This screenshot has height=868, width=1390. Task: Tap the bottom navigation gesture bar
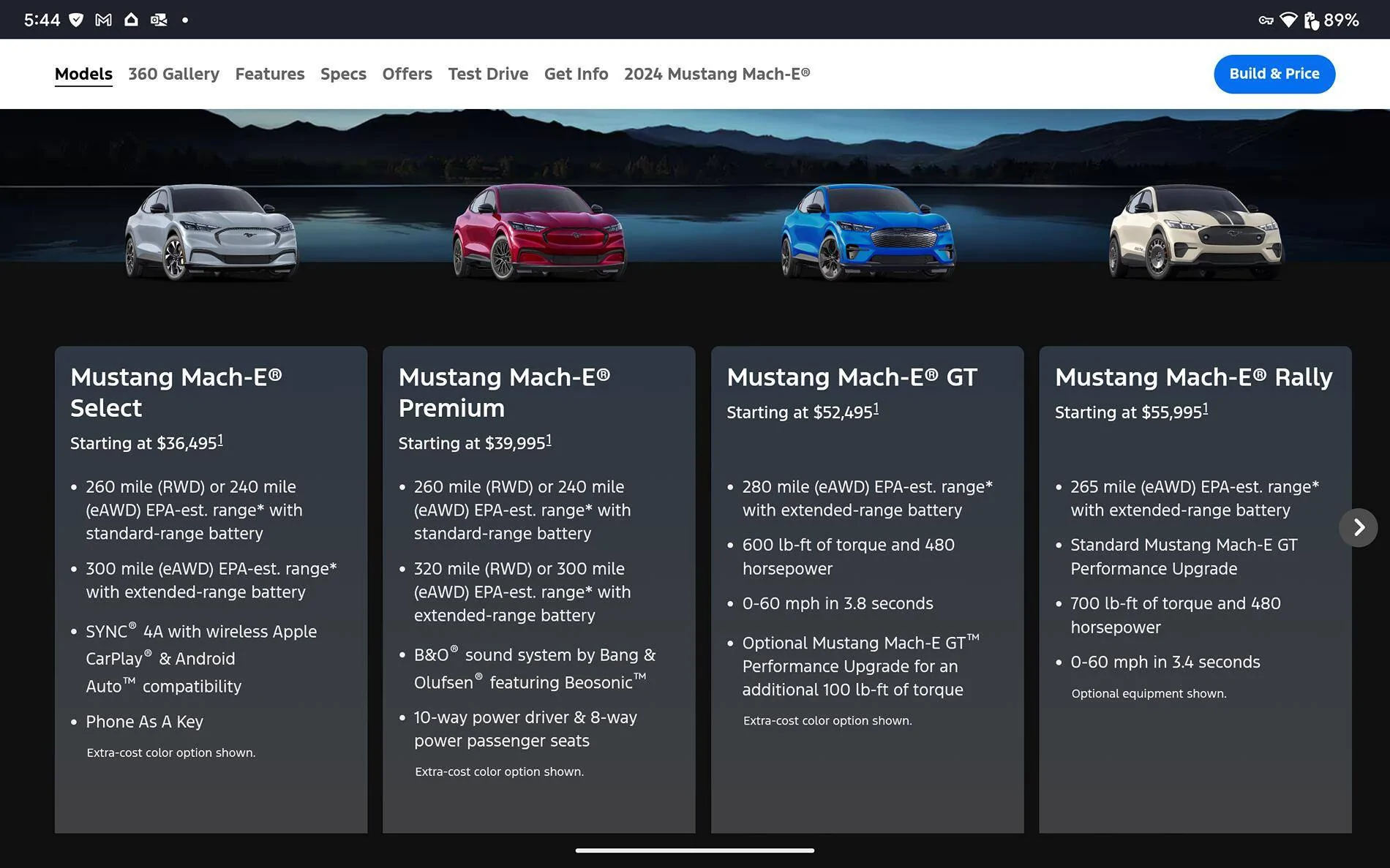[695, 850]
